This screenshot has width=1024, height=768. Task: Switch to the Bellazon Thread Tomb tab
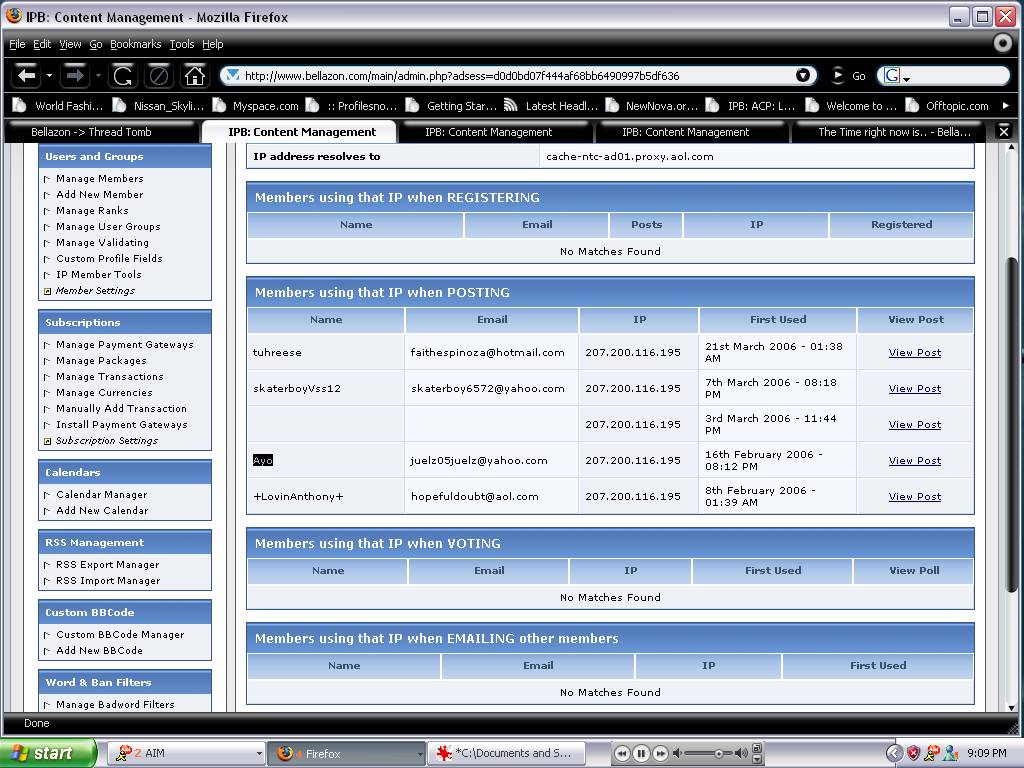click(x=91, y=132)
